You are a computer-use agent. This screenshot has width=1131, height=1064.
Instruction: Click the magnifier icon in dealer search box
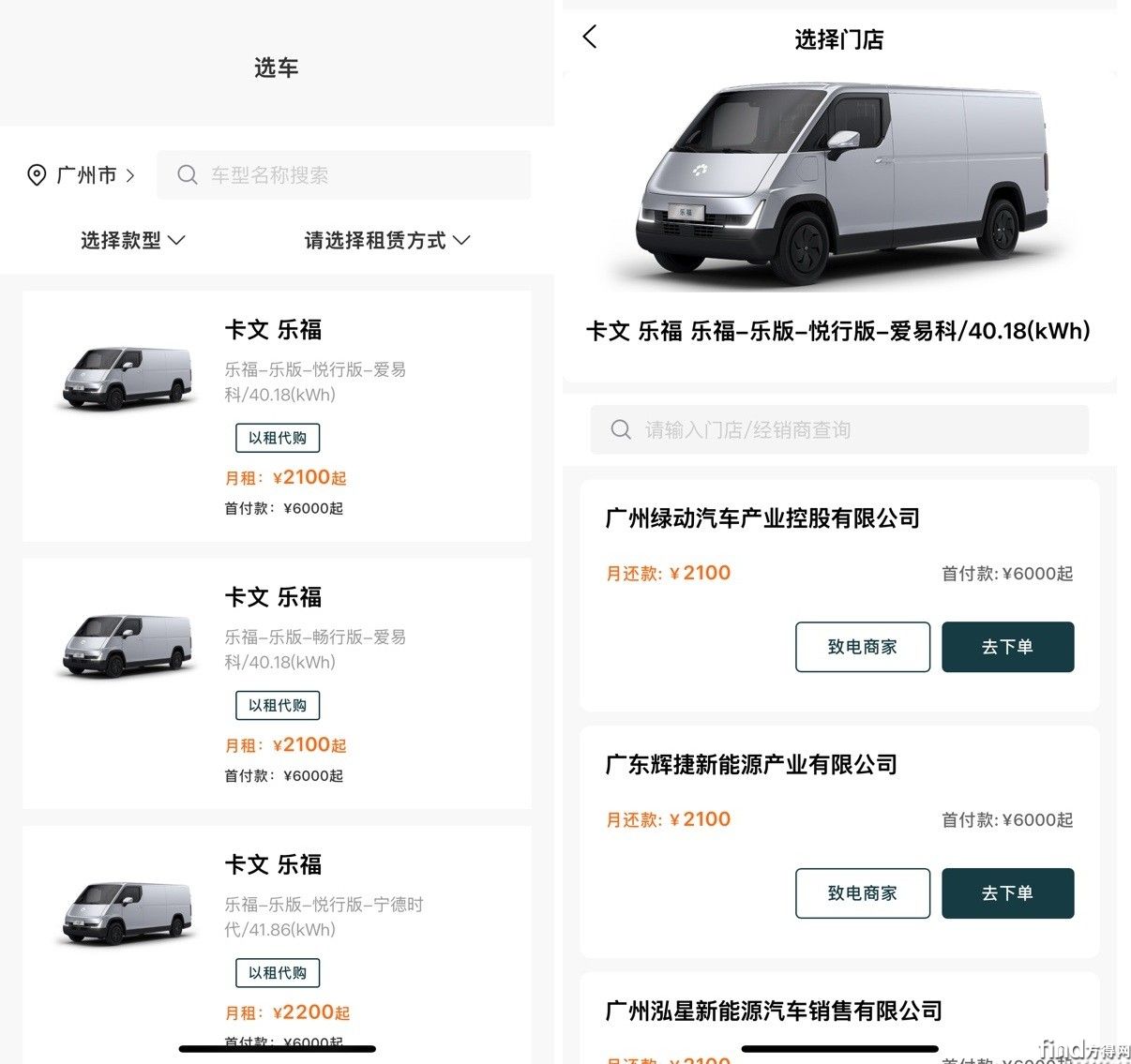click(621, 430)
